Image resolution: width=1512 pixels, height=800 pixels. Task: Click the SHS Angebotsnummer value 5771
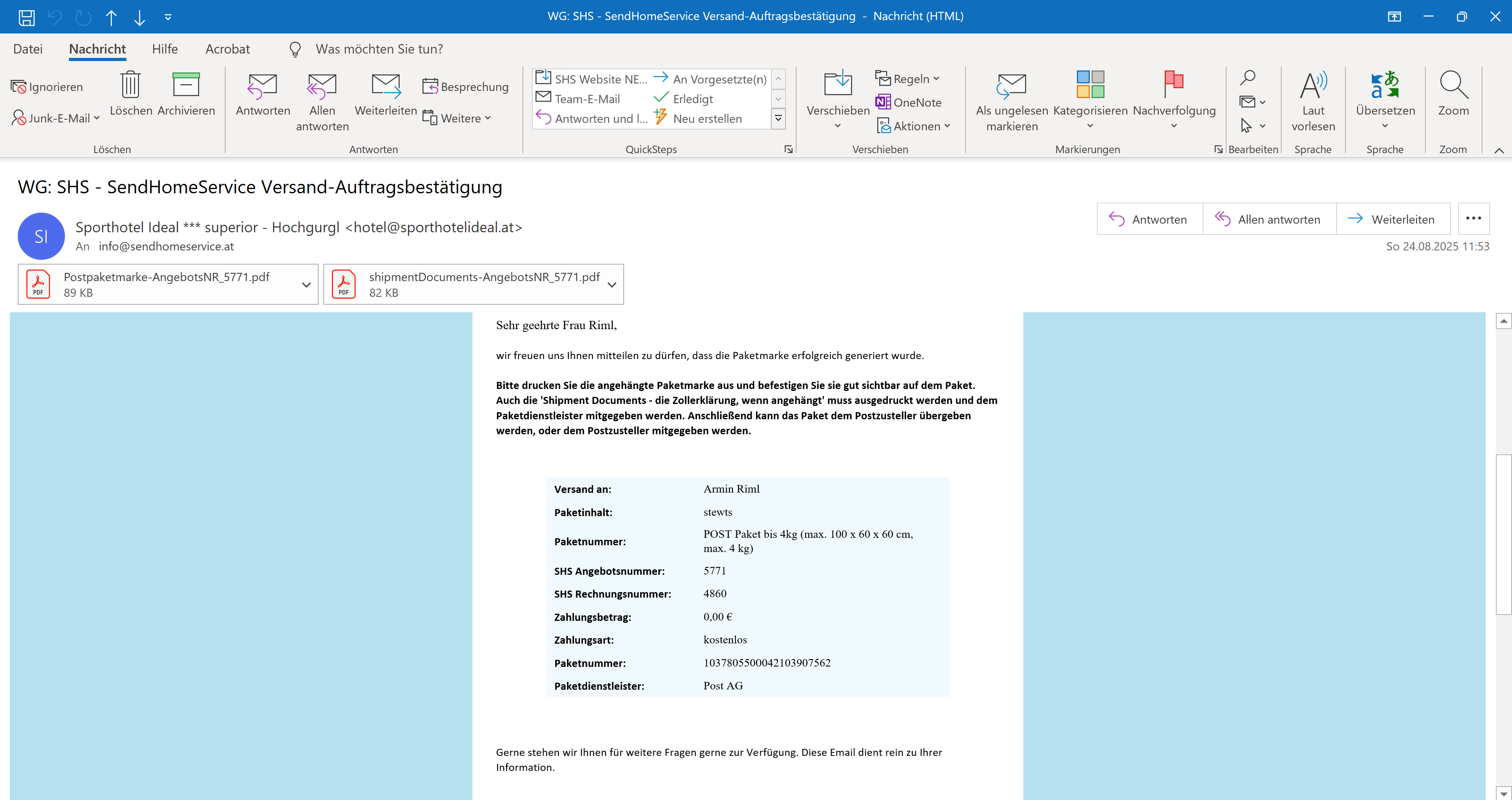pos(714,570)
